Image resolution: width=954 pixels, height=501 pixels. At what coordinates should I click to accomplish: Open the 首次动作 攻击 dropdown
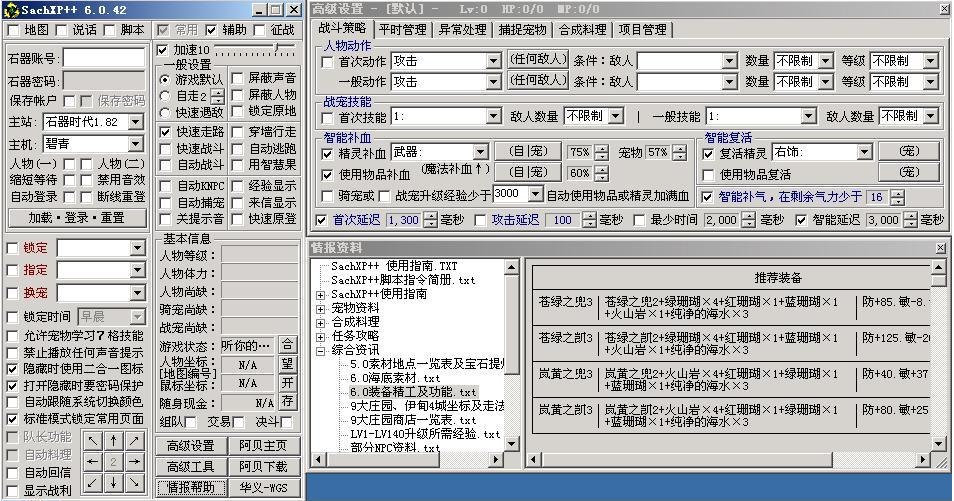tap(493, 61)
